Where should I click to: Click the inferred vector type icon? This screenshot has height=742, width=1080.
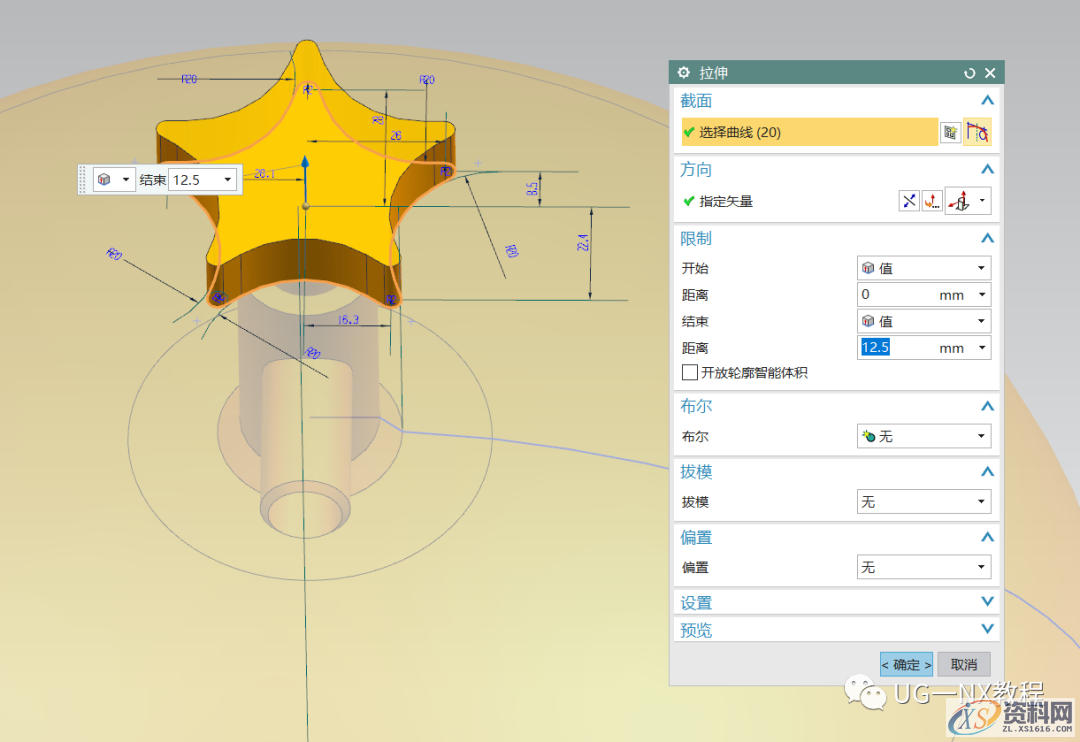click(961, 201)
